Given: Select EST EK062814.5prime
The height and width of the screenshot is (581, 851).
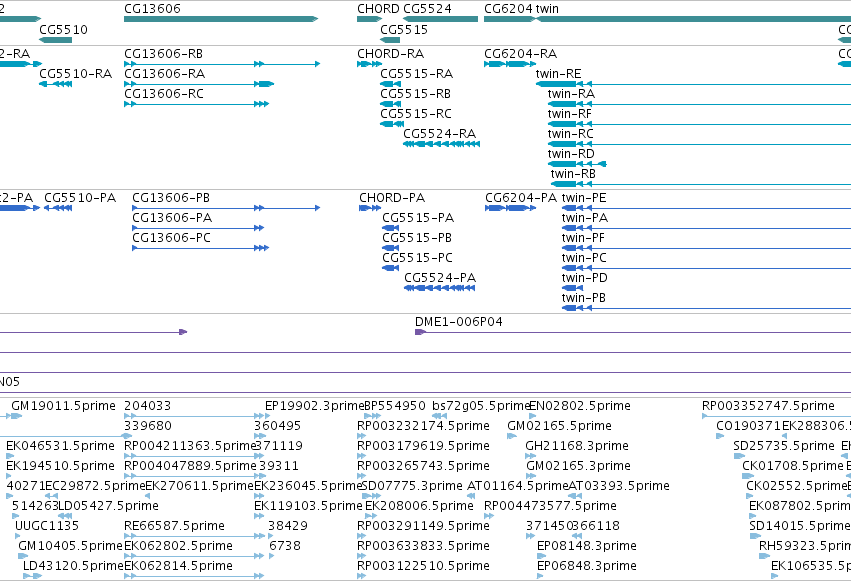Looking at the screenshot, I should [x=179, y=566].
